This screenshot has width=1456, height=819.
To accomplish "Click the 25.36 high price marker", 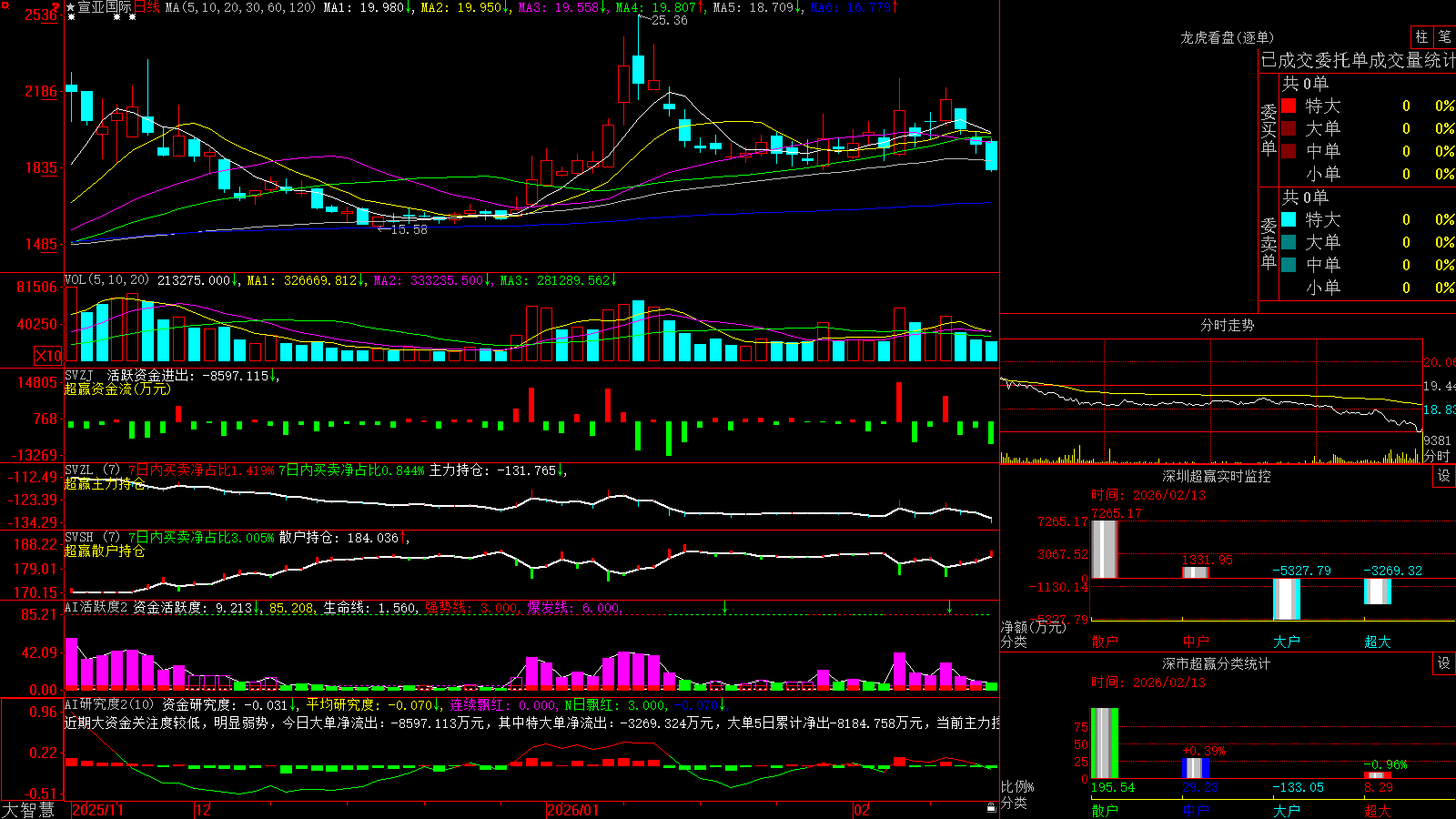I will point(670,20).
